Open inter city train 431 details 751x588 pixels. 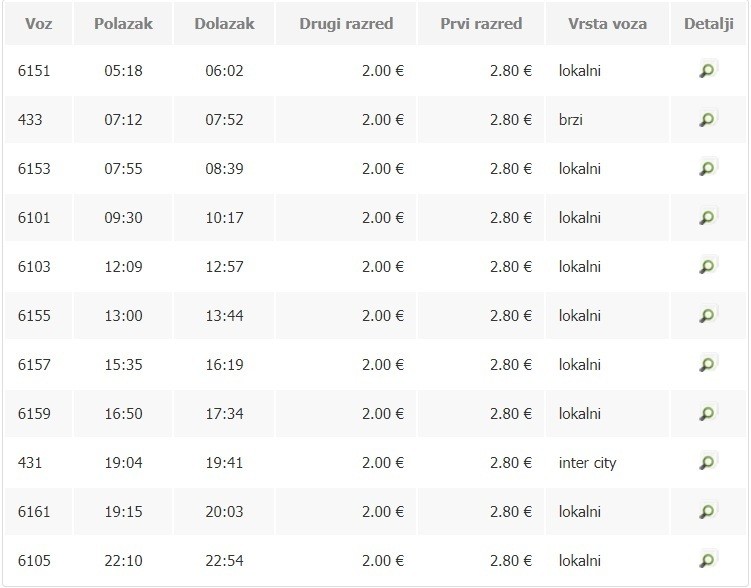(707, 463)
